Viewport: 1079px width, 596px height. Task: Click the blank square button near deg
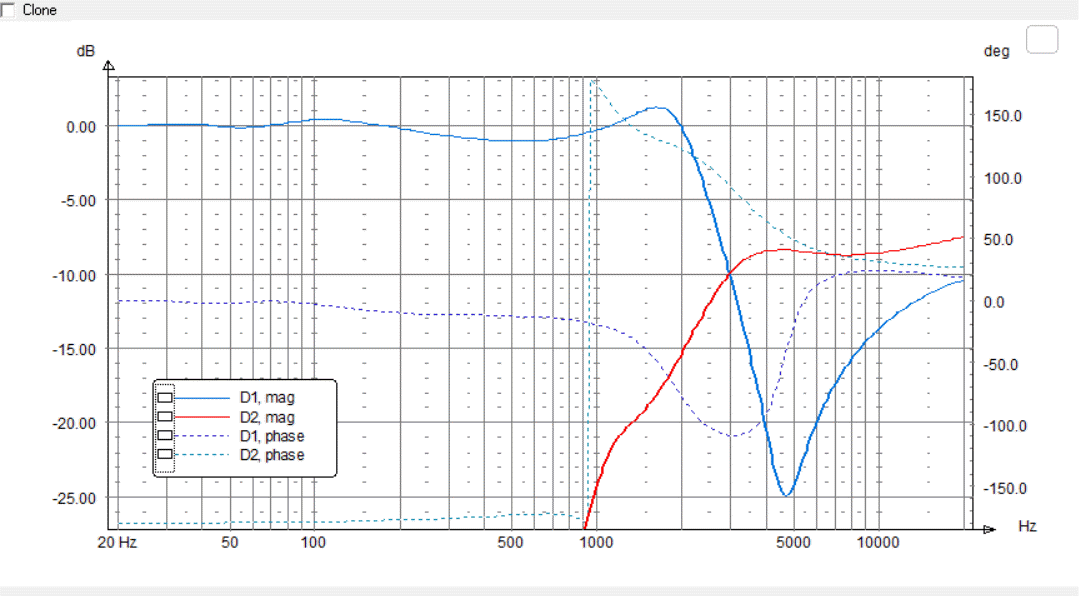pos(1042,39)
